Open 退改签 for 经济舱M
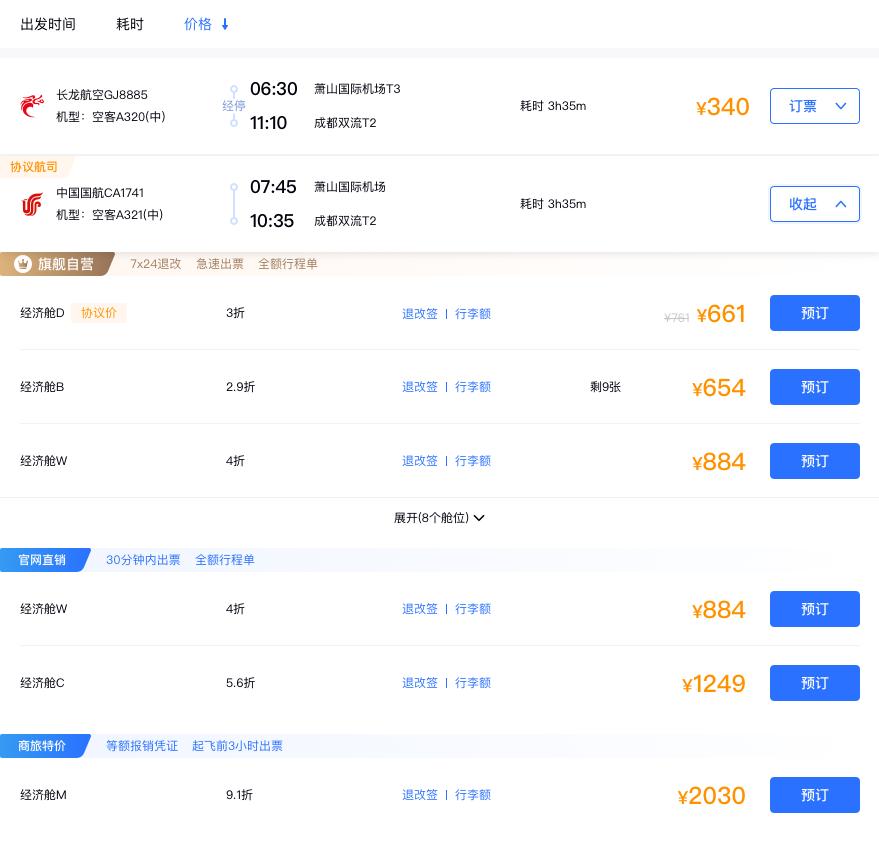Image resolution: width=879 pixels, height=841 pixels. pyautogui.click(x=420, y=795)
